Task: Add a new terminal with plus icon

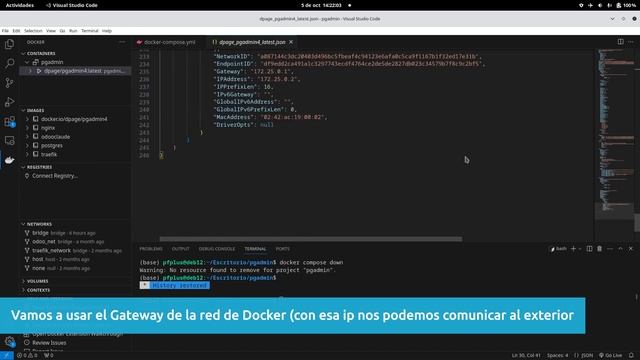Action: pos(573,249)
